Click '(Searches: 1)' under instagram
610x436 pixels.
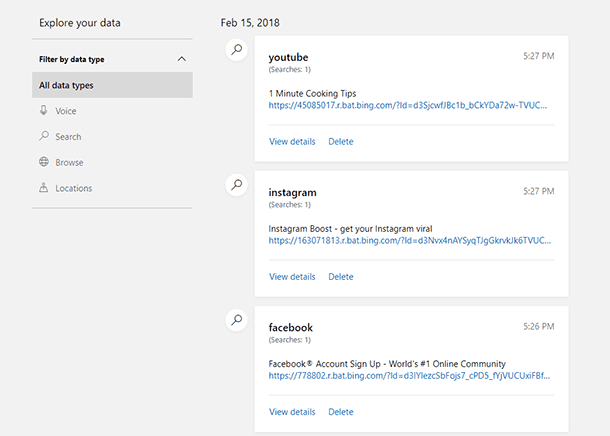pyautogui.click(x=290, y=205)
